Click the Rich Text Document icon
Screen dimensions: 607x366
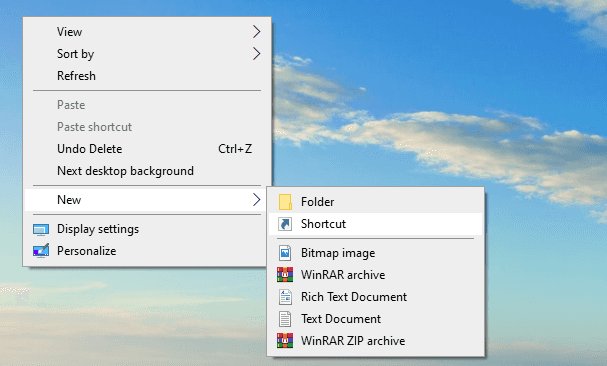click(x=285, y=297)
